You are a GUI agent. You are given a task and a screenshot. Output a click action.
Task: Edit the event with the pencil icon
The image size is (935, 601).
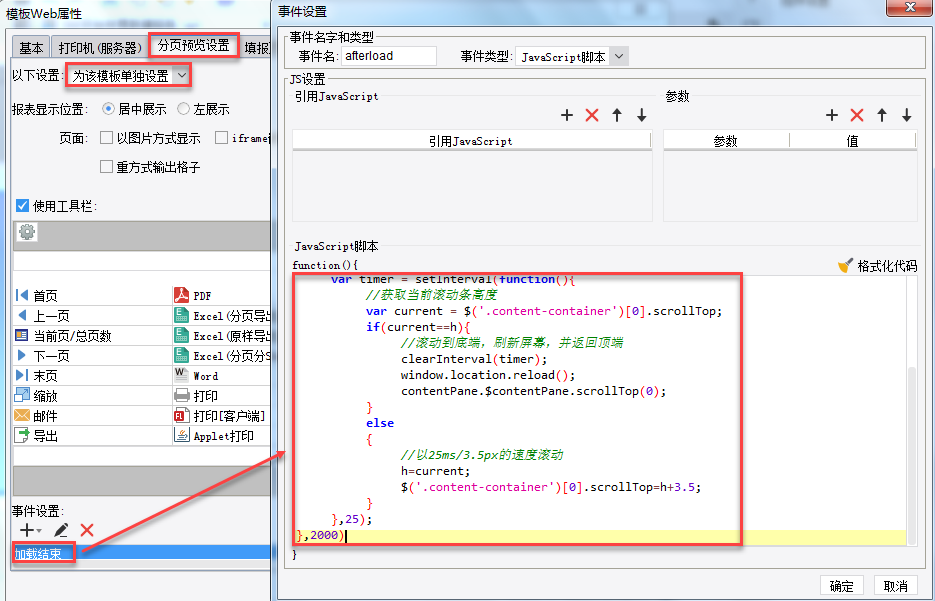pyautogui.click(x=61, y=530)
